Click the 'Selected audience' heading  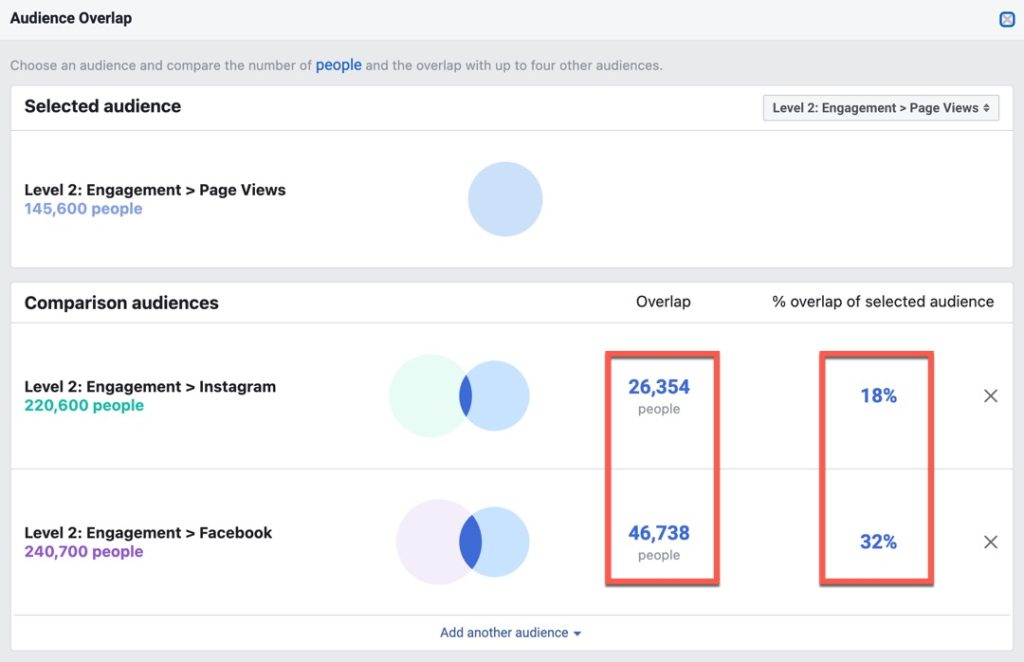click(x=103, y=106)
